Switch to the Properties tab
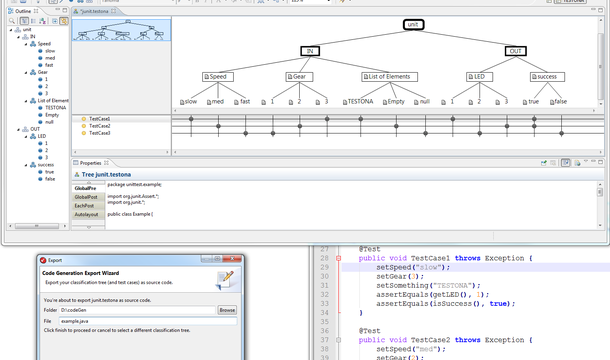610x360 pixels. pyautogui.click(x=91, y=163)
